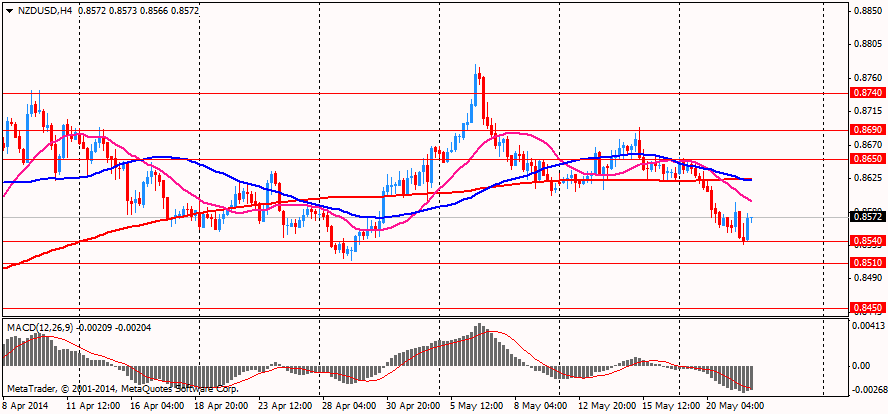
Task: Click the 30 Apr 20:00 time label
Action: 414,406
